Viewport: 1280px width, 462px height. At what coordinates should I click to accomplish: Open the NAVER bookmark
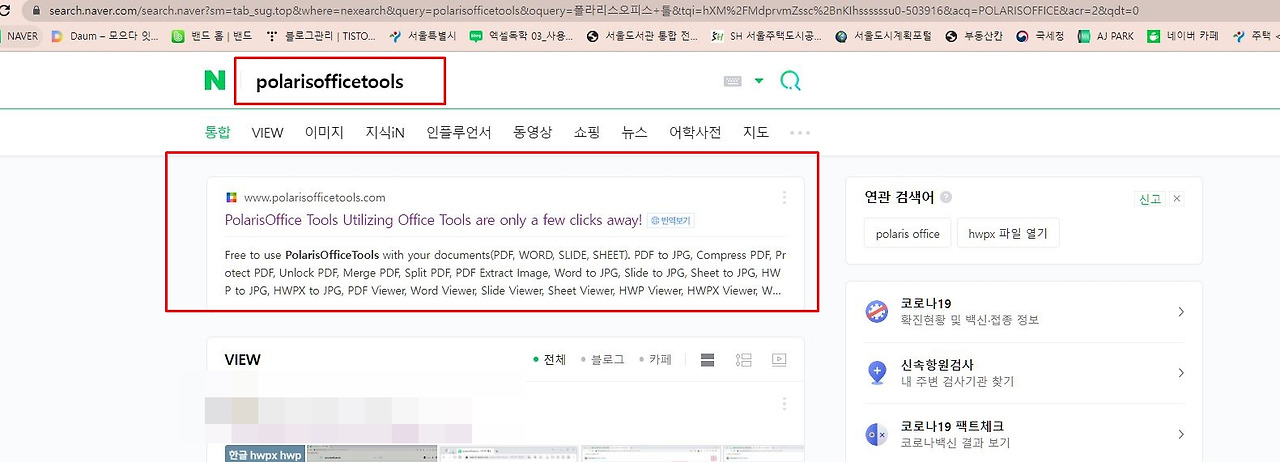pos(22,36)
